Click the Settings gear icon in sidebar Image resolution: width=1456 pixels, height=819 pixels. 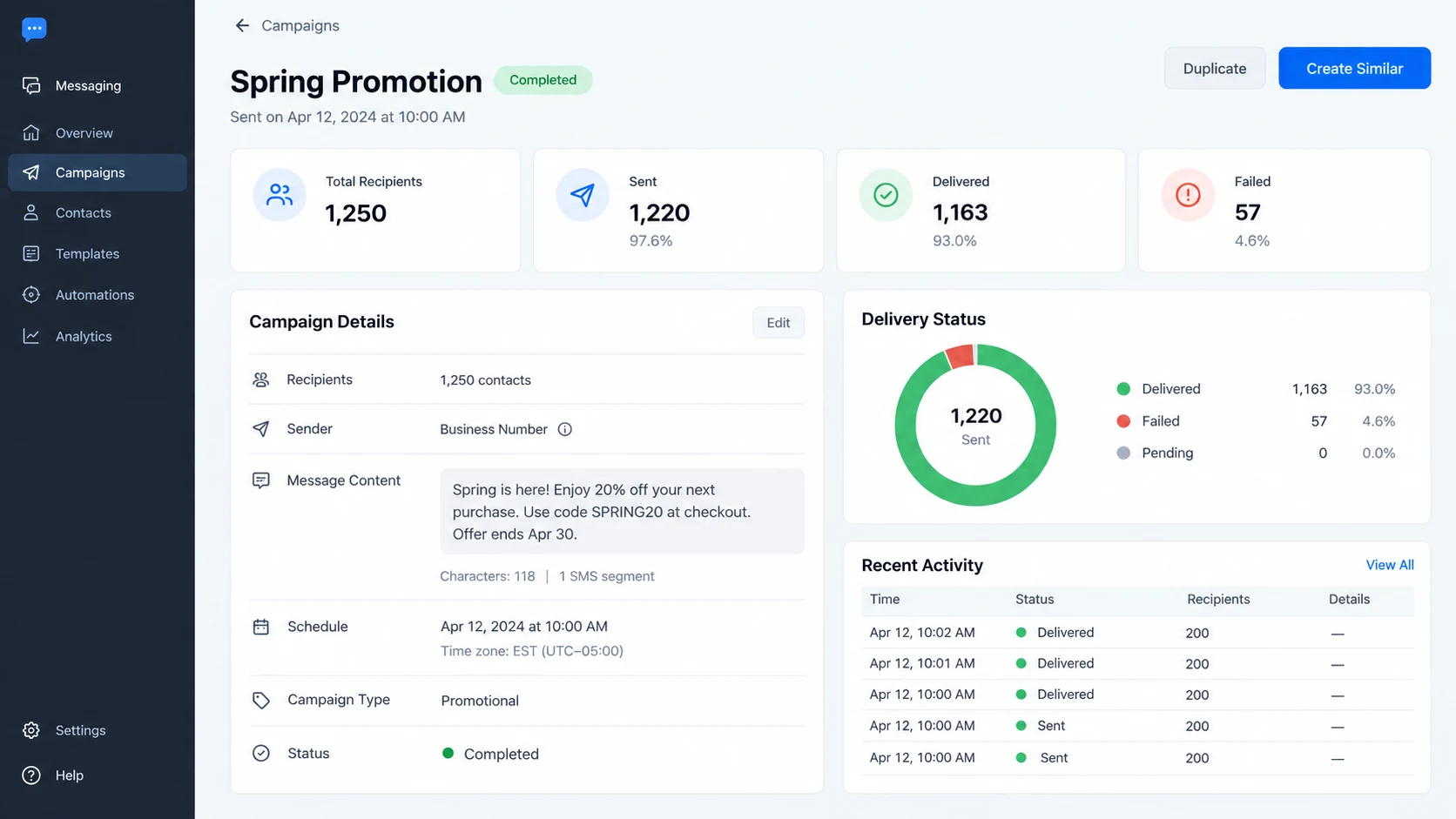point(31,730)
